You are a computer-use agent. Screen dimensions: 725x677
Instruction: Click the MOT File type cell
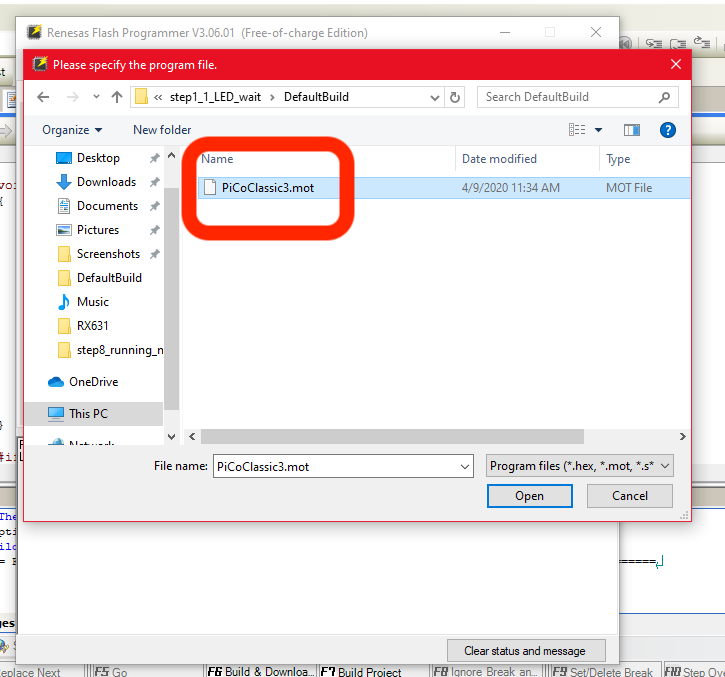pyautogui.click(x=629, y=188)
